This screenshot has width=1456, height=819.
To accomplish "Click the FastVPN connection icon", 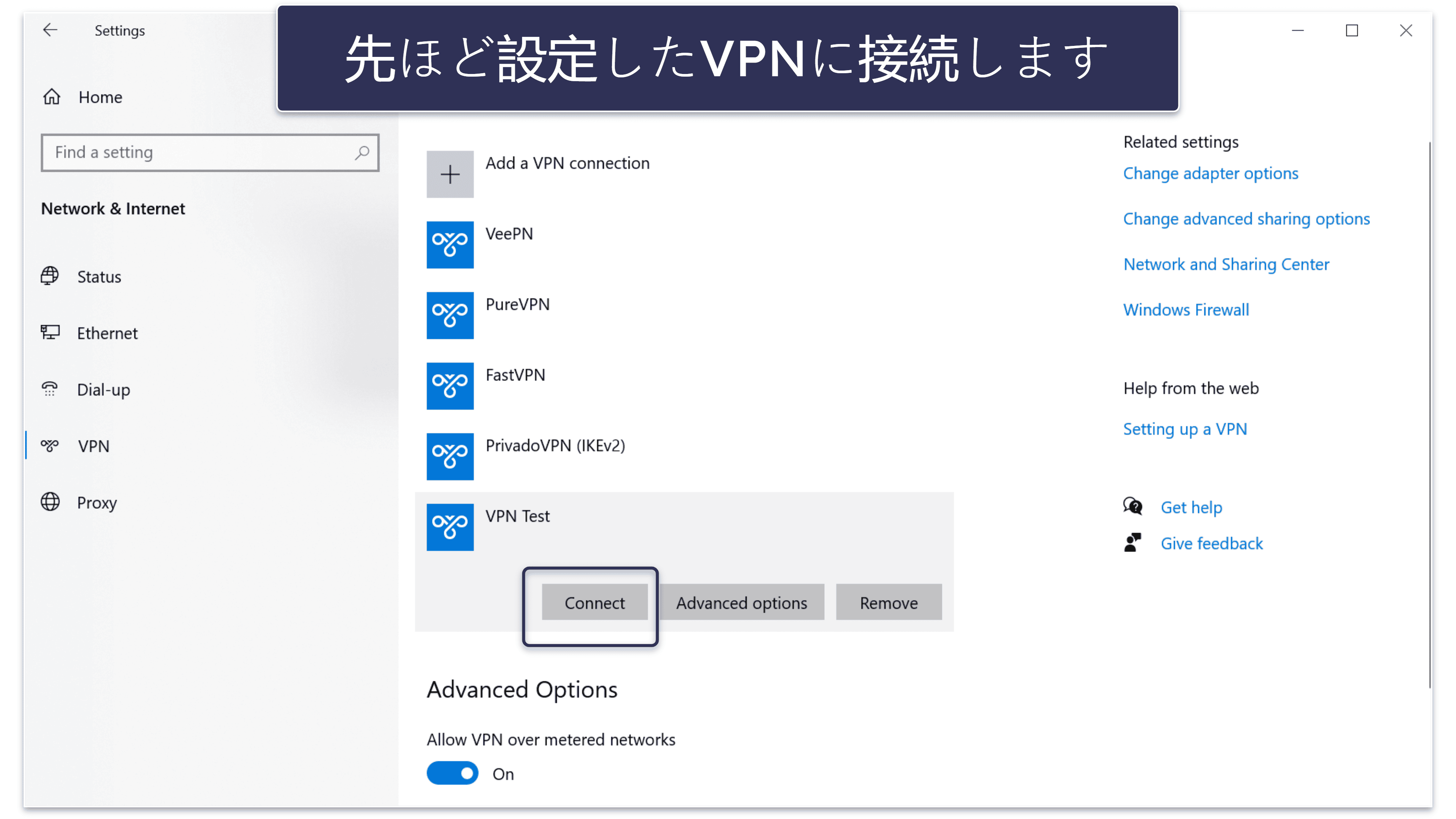I will 450,386.
